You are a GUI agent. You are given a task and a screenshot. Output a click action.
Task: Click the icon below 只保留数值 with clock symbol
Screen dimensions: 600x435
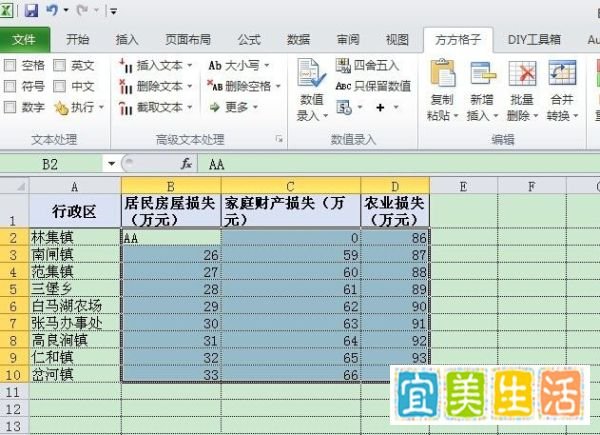coord(344,108)
